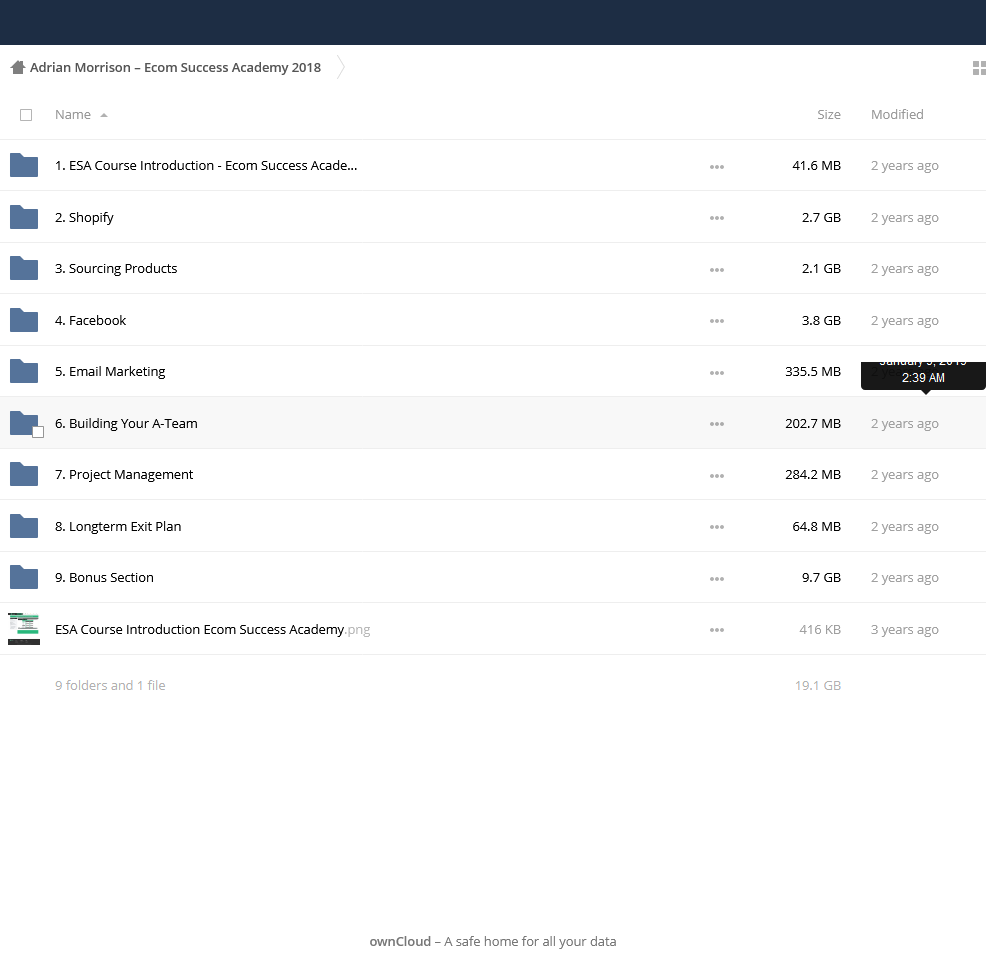986x971 pixels.
Task: Open the more actions dots for 6. Building Your A-Team
Action: click(x=717, y=424)
